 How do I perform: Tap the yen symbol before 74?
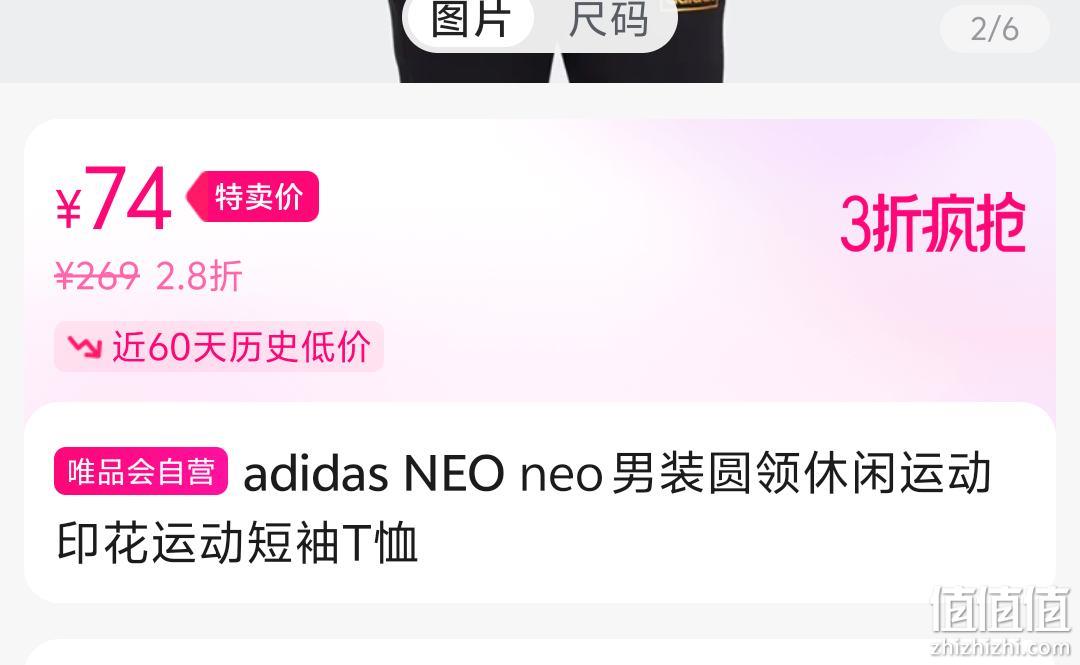[x=69, y=208]
